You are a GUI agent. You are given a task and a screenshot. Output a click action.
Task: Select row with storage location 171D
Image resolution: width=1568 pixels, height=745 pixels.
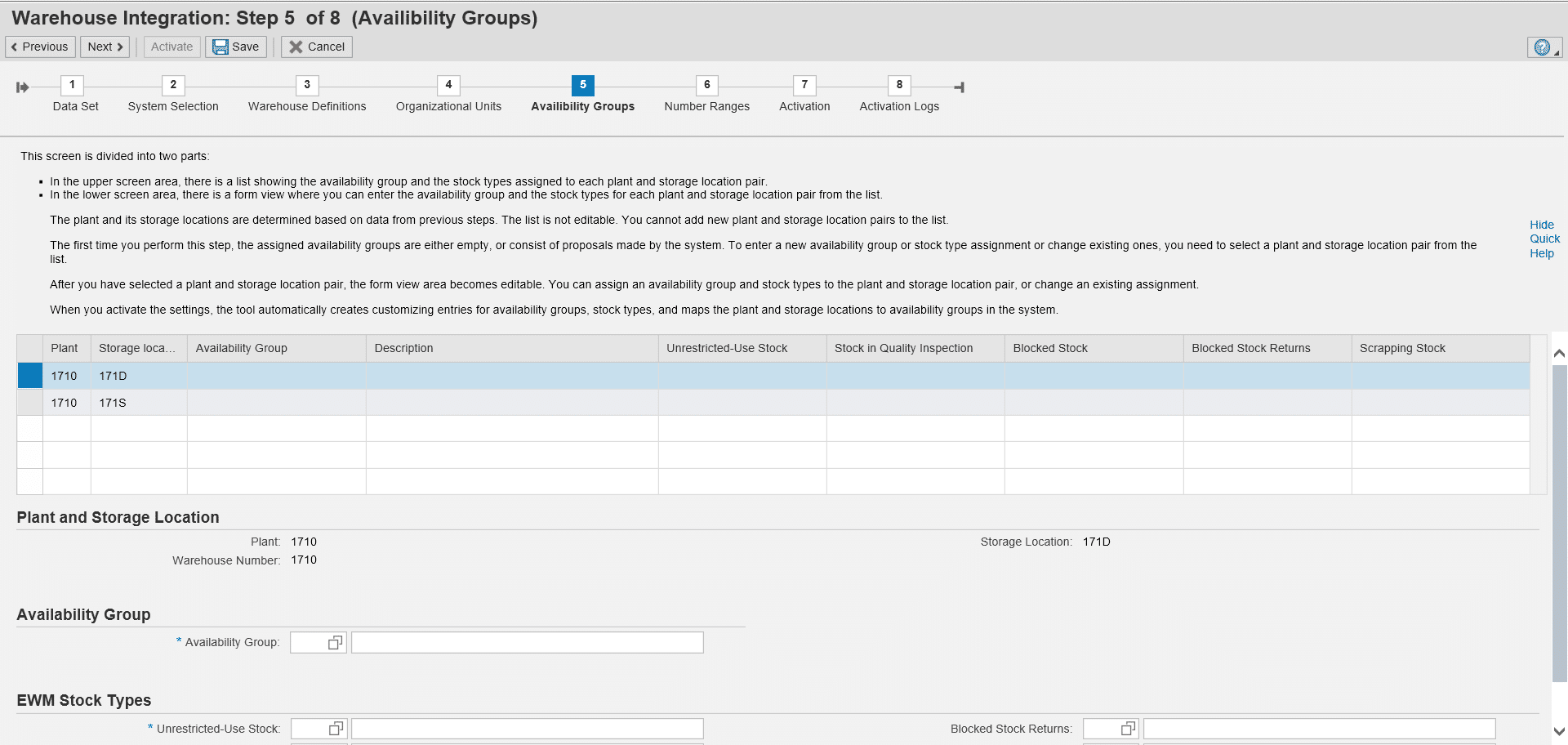pos(29,376)
